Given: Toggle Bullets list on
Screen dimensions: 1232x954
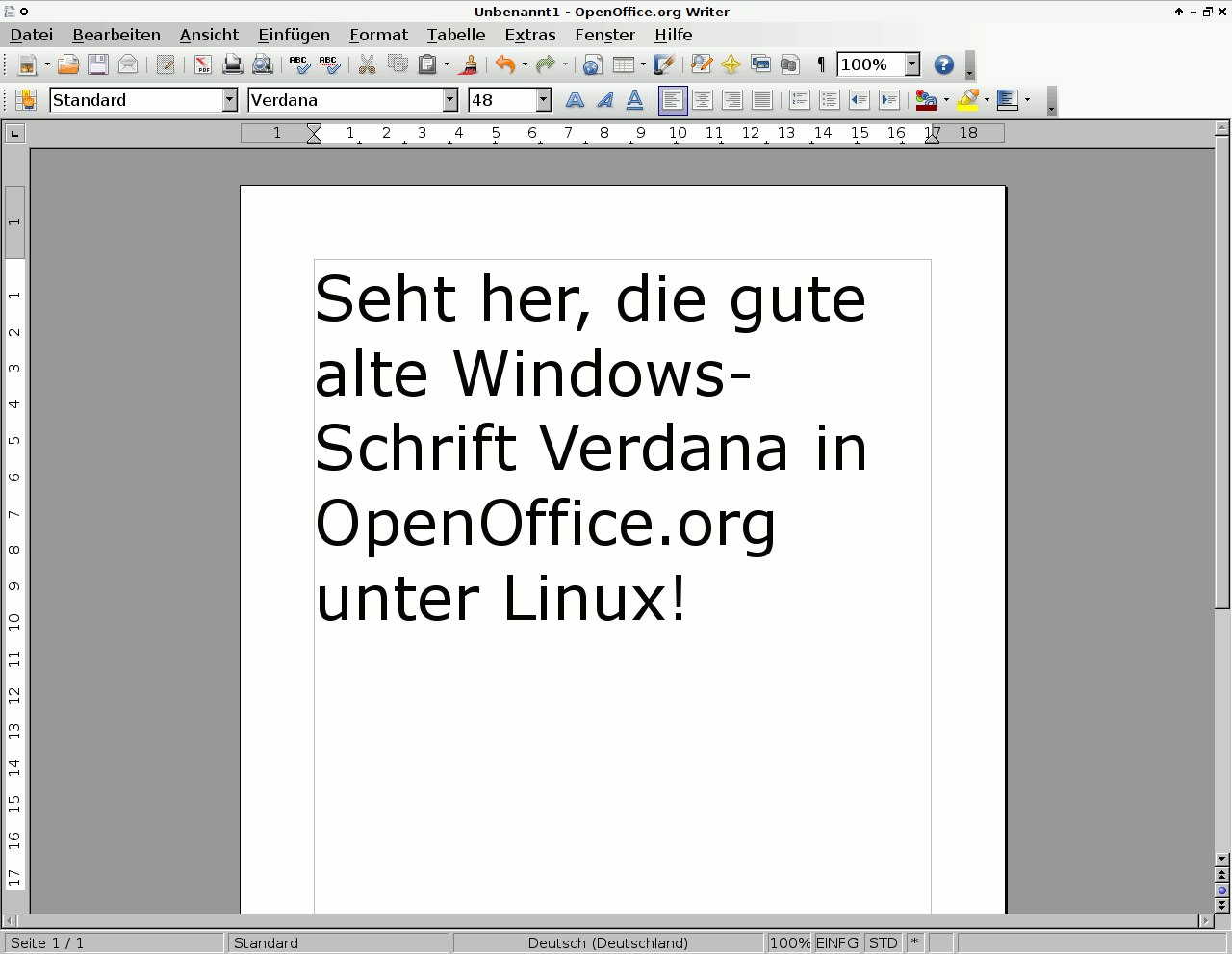Looking at the screenshot, I should coord(830,100).
